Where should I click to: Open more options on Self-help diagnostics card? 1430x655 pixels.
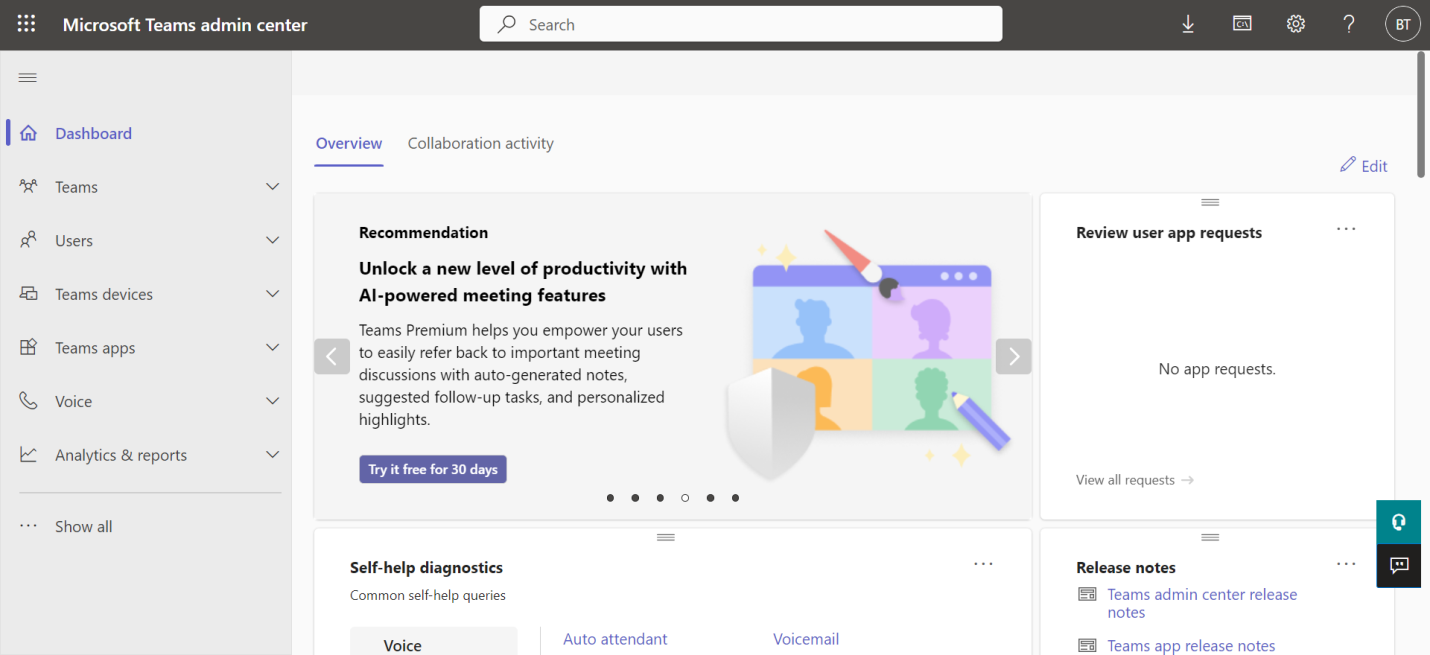pos(984,564)
